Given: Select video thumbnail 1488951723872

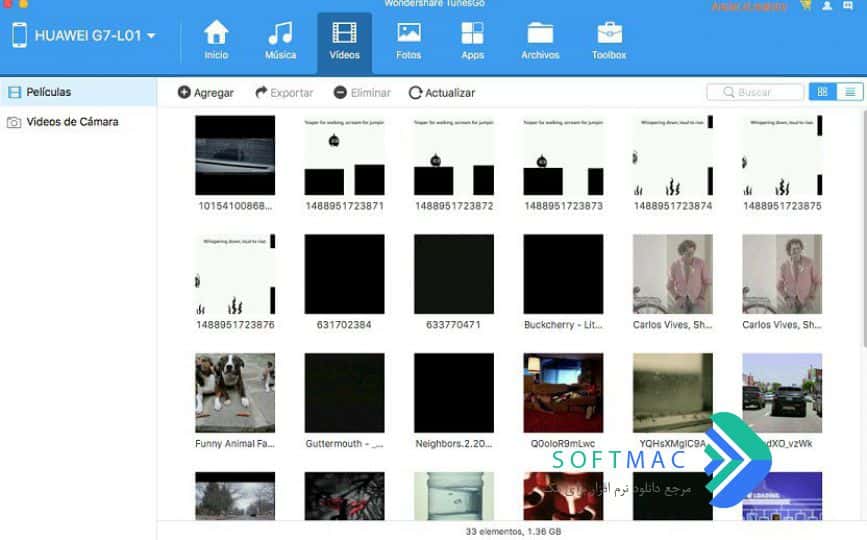Looking at the screenshot, I should pyautogui.click(x=454, y=155).
